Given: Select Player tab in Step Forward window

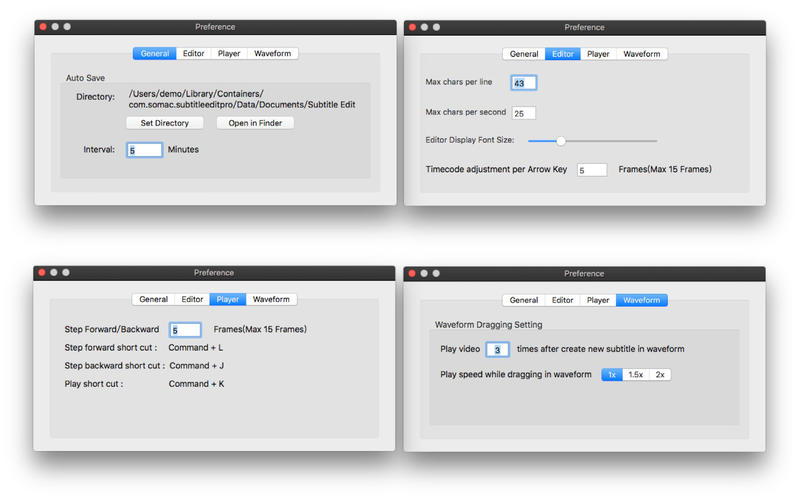Looking at the screenshot, I should coord(228,299).
